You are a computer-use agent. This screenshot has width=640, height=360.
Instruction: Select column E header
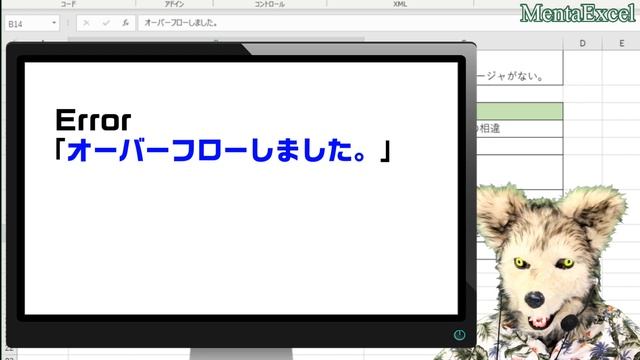[621, 43]
